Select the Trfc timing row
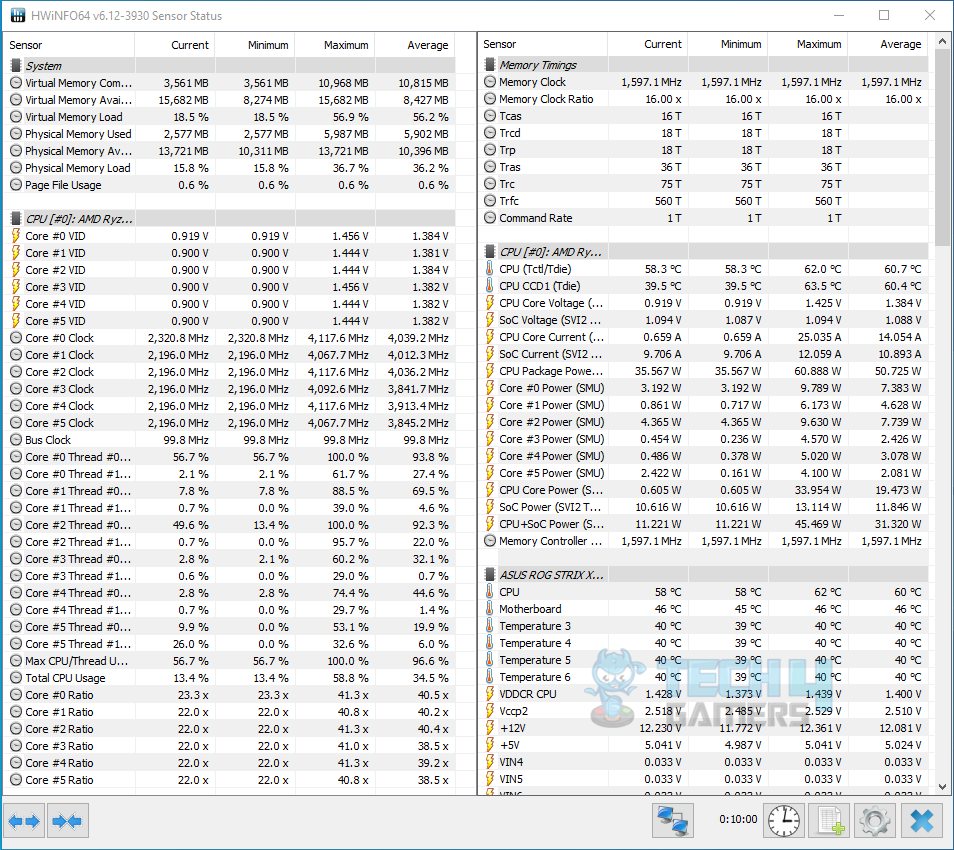Viewport: 954px width, 850px height. [x=704, y=201]
